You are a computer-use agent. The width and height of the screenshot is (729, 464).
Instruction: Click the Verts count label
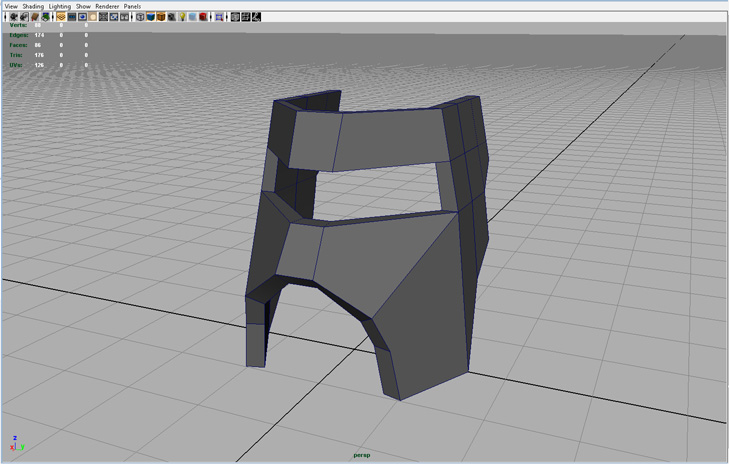pyautogui.click(x=18, y=25)
